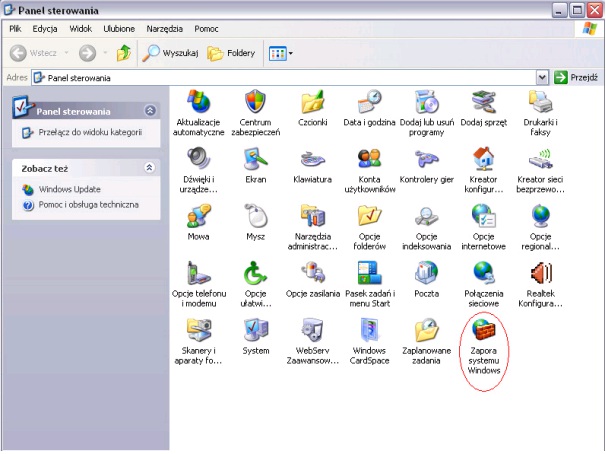Open Zaplanowane zadania icon

pos(427,330)
